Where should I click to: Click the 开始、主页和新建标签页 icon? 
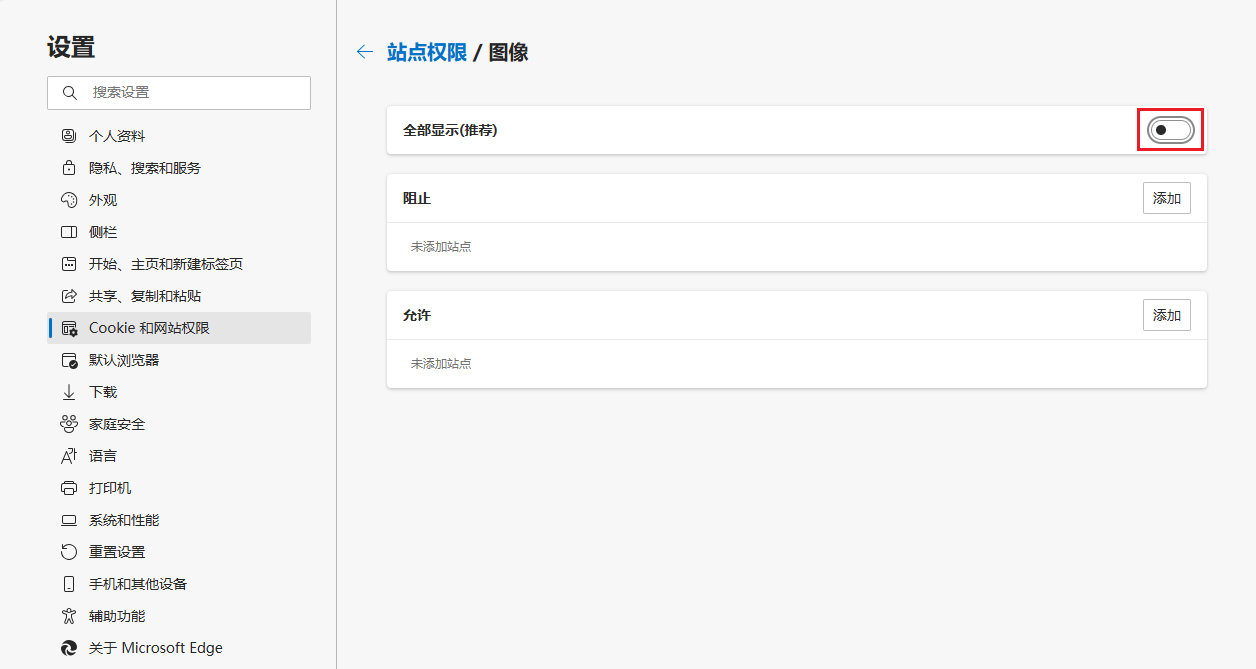pyautogui.click(x=68, y=263)
